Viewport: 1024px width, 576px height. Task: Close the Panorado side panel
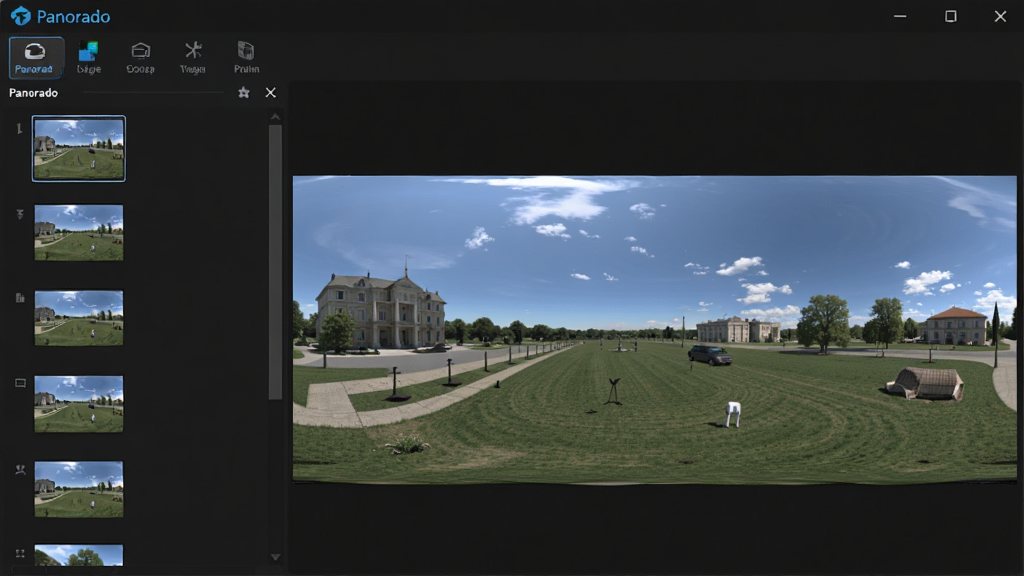click(x=270, y=93)
